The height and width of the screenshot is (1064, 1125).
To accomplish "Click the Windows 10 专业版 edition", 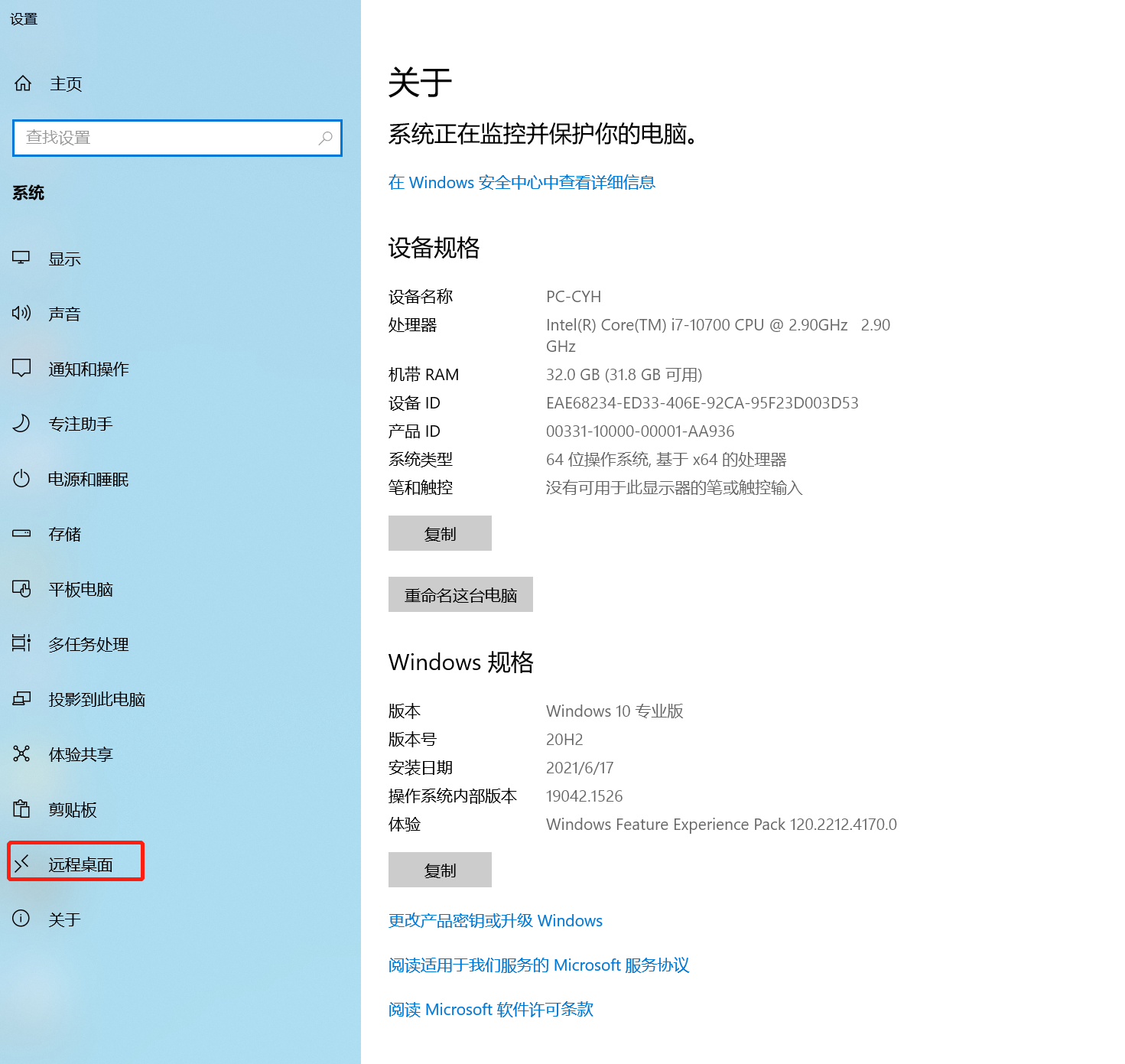I will click(x=615, y=711).
